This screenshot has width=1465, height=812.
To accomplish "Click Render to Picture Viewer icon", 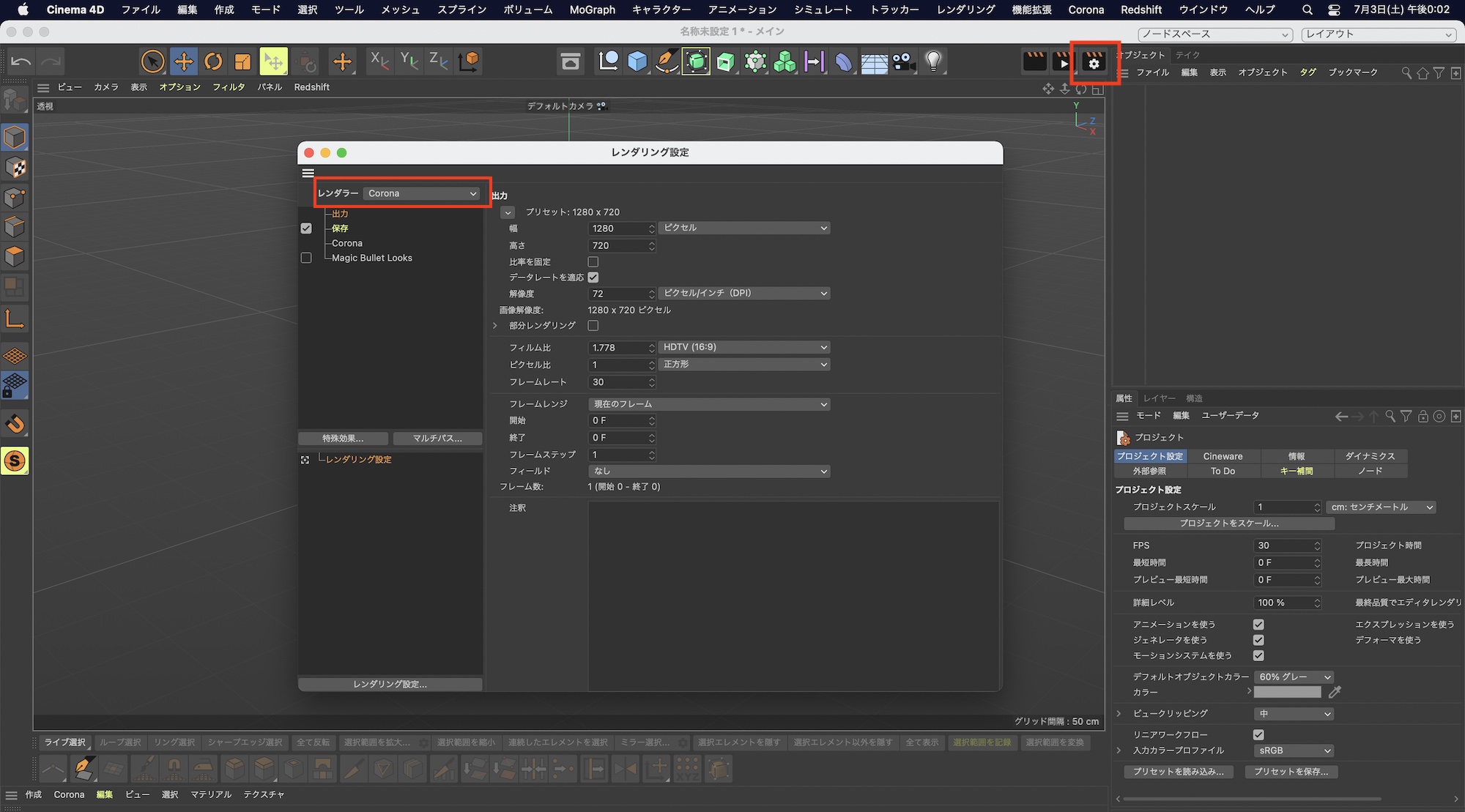I will [x=1064, y=62].
